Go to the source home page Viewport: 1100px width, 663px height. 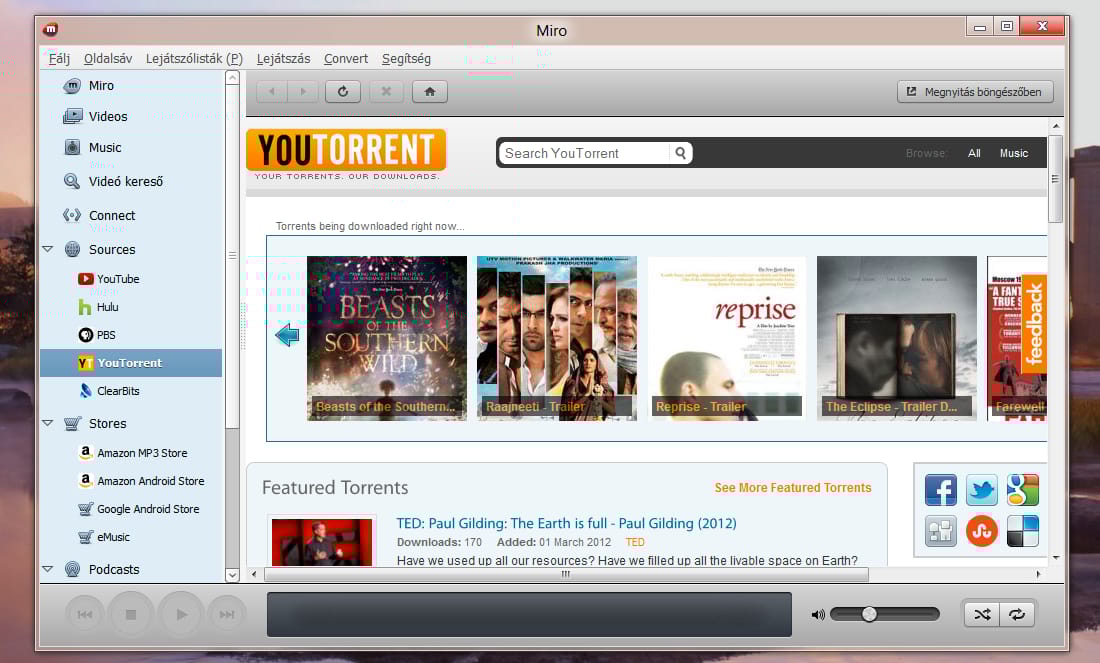[430, 91]
